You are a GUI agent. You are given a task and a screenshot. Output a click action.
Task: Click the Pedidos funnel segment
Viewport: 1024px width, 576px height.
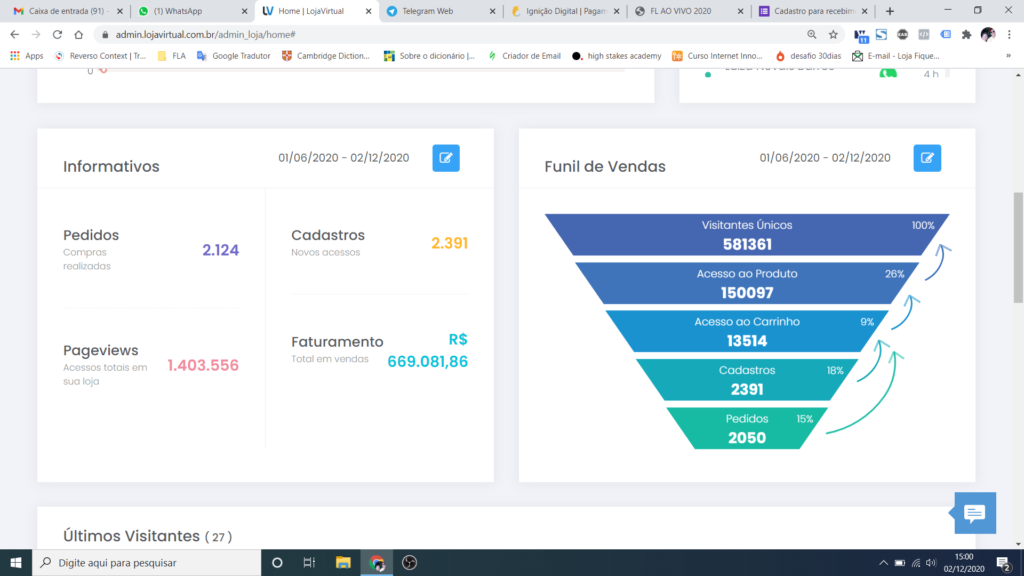pyautogui.click(x=746, y=429)
